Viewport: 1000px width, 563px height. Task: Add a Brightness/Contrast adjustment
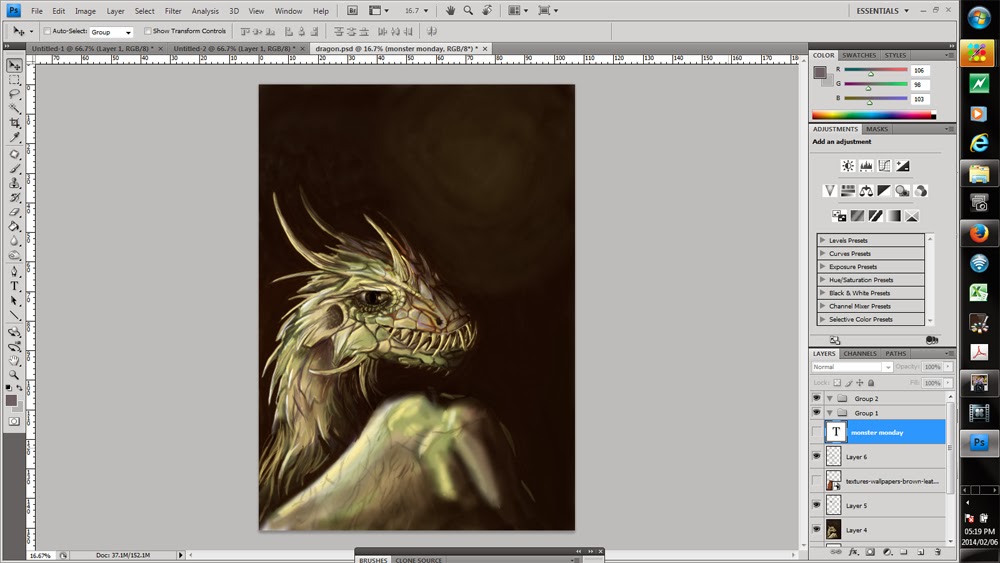(848, 166)
